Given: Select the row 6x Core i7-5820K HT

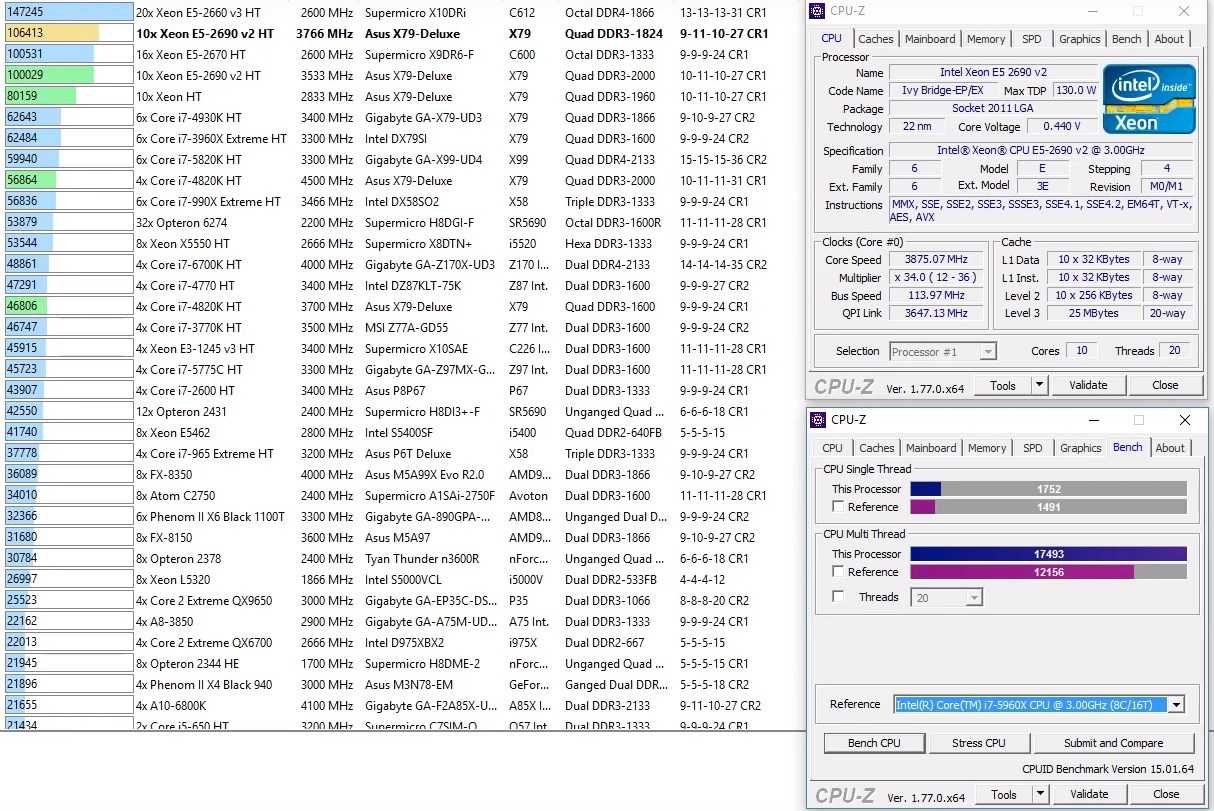Looking at the screenshot, I should (400, 159).
